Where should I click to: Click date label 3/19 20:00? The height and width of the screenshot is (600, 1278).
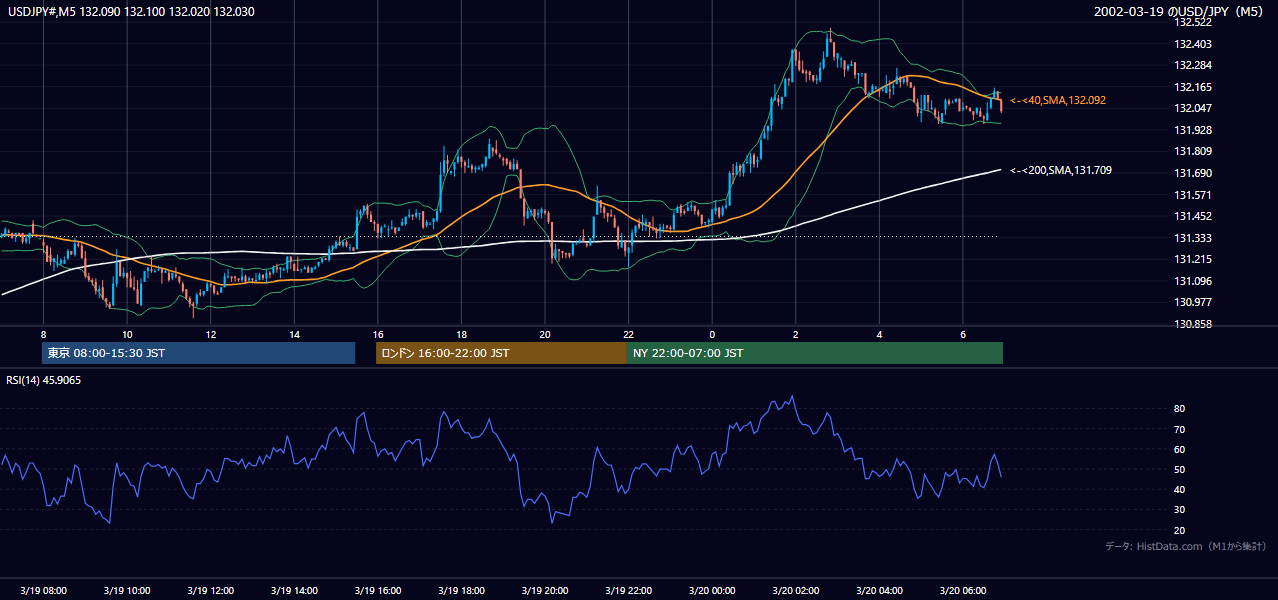(545, 590)
